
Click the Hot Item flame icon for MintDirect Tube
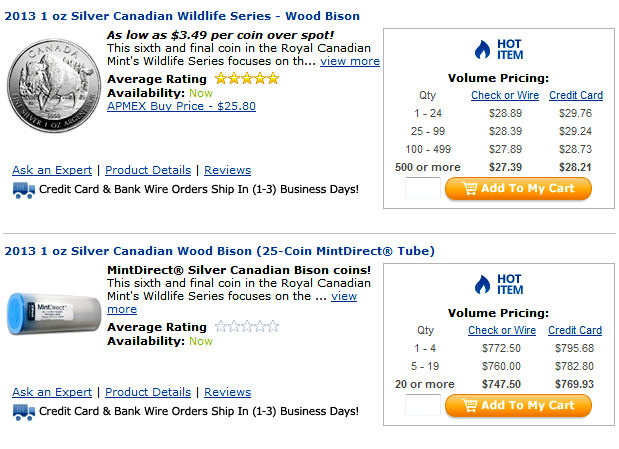click(x=482, y=284)
